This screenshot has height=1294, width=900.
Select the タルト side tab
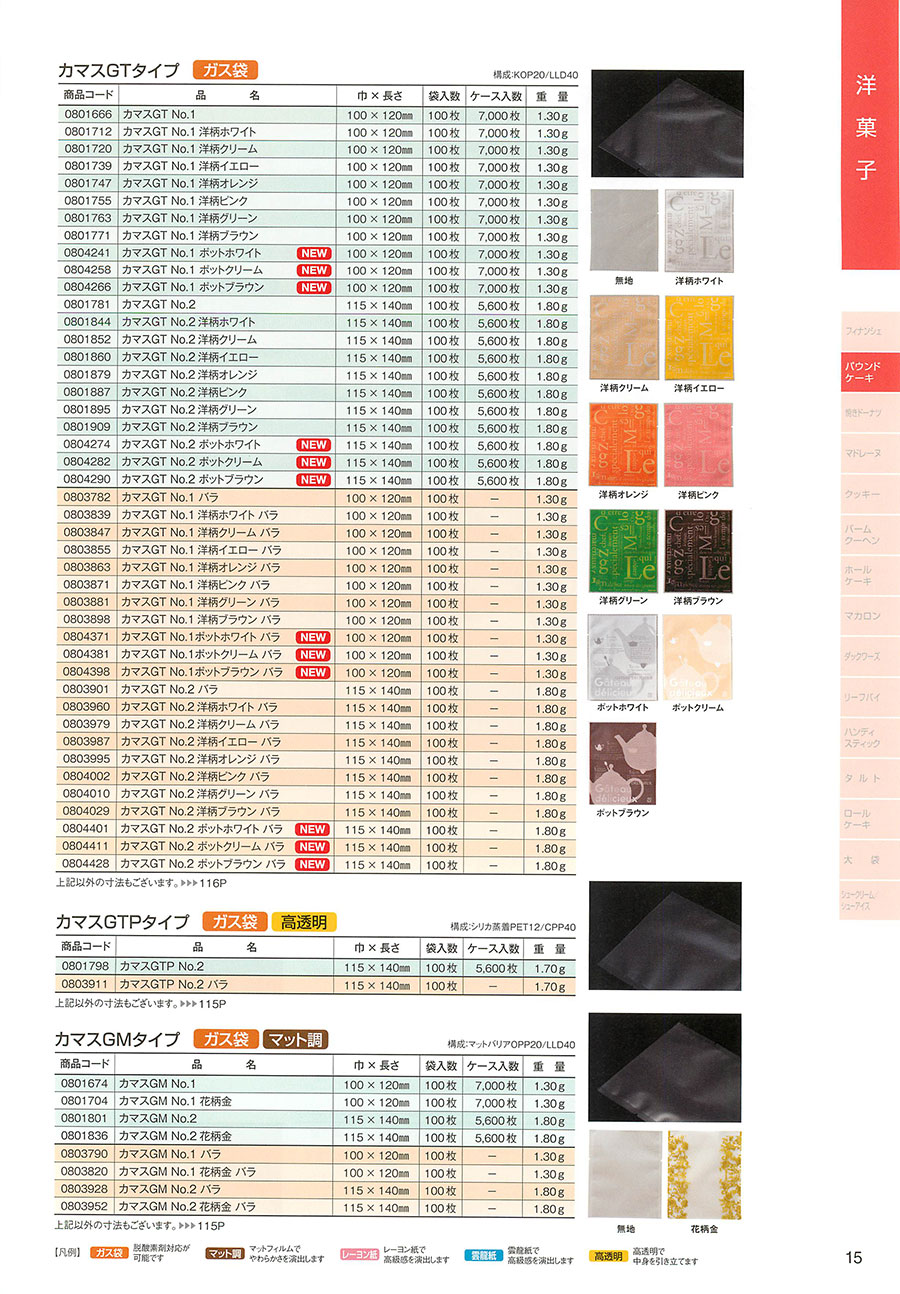(x=870, y=779)
